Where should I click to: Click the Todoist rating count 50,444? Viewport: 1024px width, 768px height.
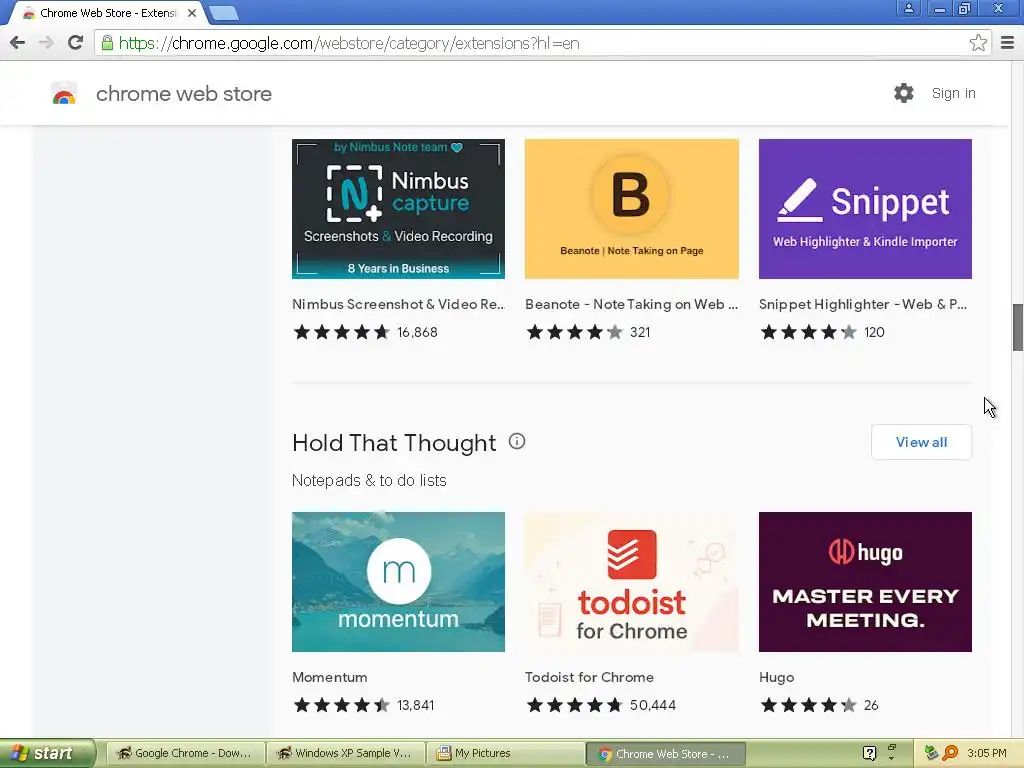pos(653,705)
